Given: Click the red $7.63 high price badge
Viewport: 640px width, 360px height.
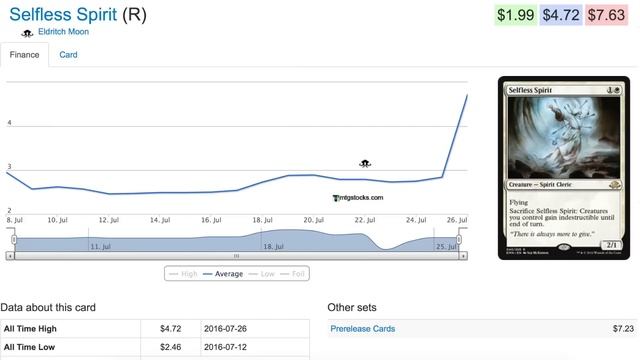Looking at the screenshot, I should [x=606, y=15].
